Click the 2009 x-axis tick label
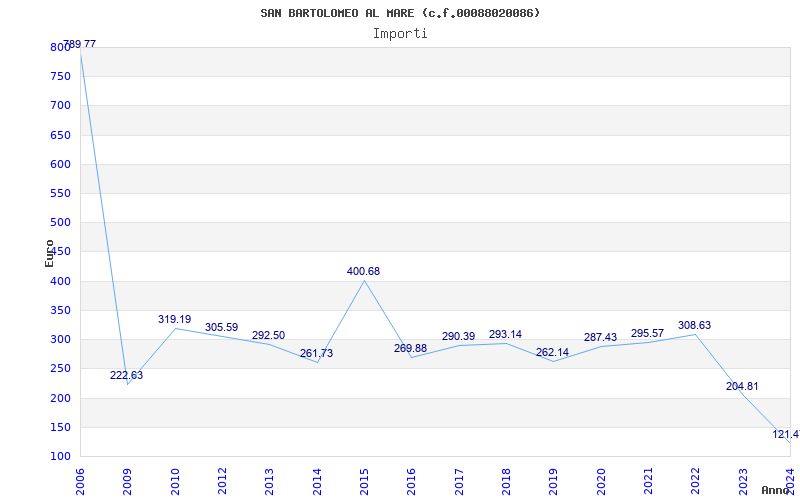The image size is (800, 500). tap(127, 481)
